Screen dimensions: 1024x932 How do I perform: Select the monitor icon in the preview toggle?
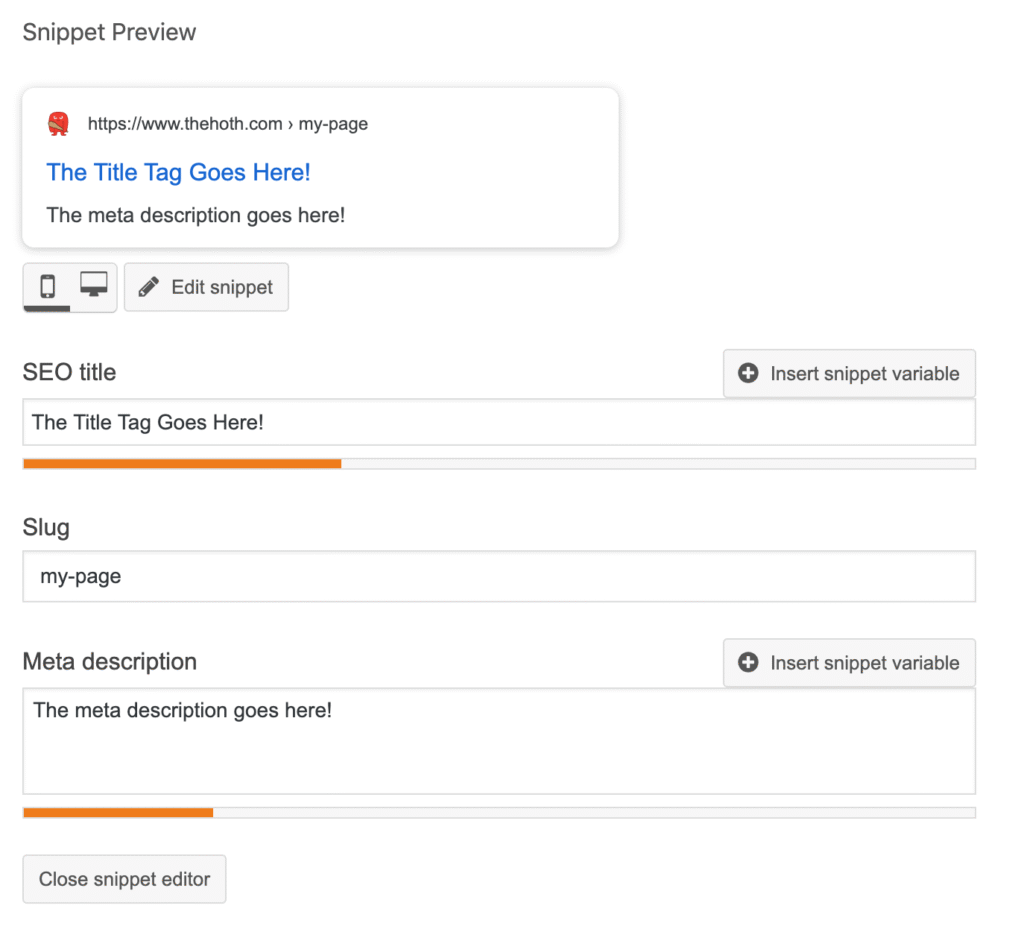[93, 287]
